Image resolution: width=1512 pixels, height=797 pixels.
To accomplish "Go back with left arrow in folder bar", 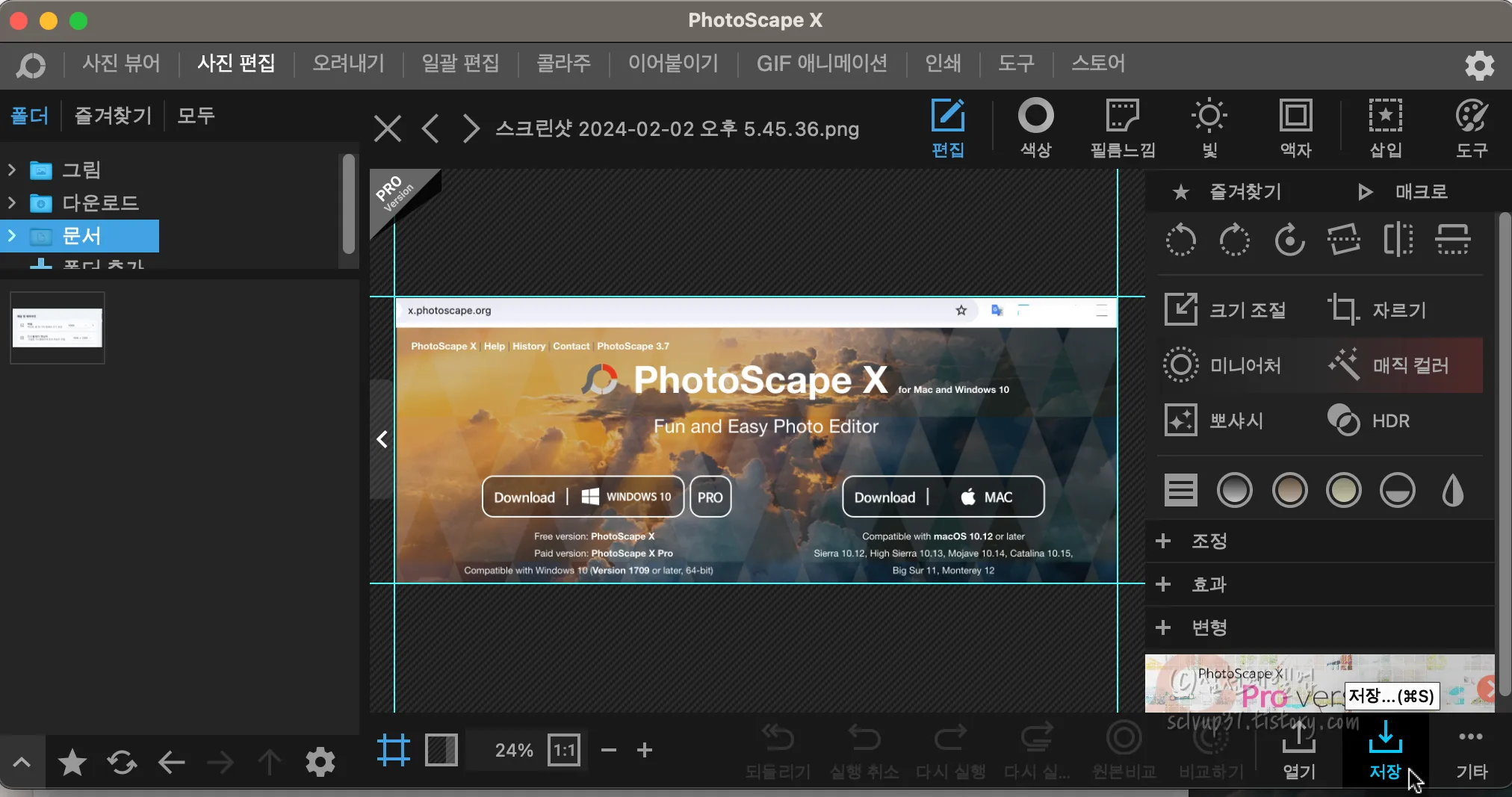I will click(171, 762).
